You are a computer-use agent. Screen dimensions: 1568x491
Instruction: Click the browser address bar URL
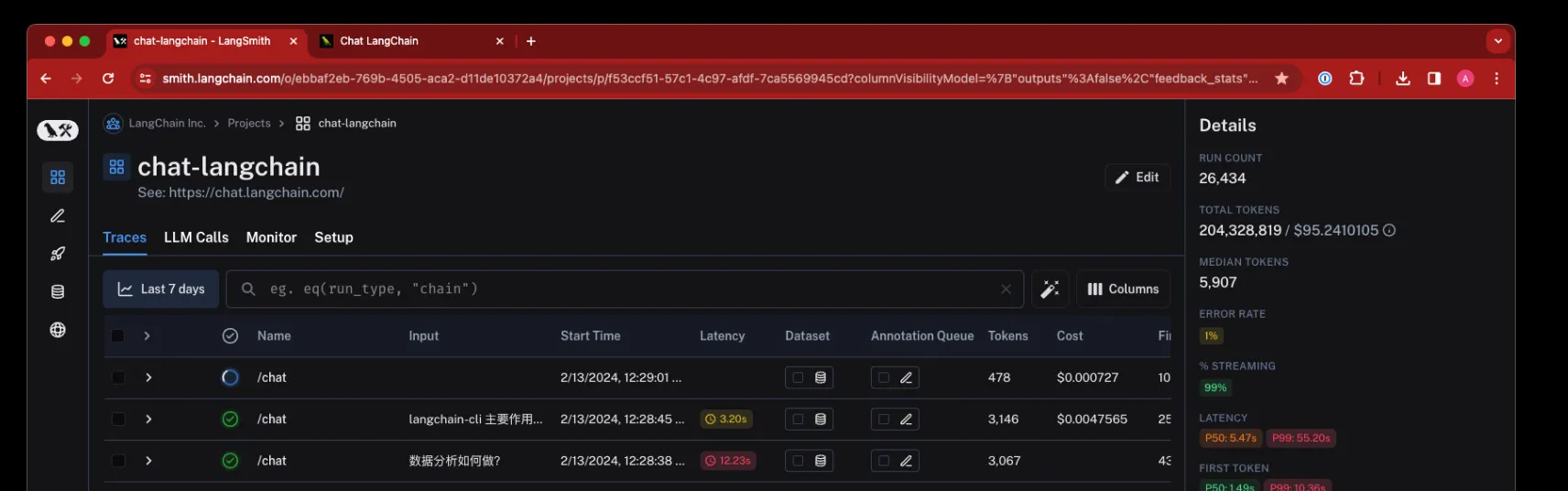[710, 79]
